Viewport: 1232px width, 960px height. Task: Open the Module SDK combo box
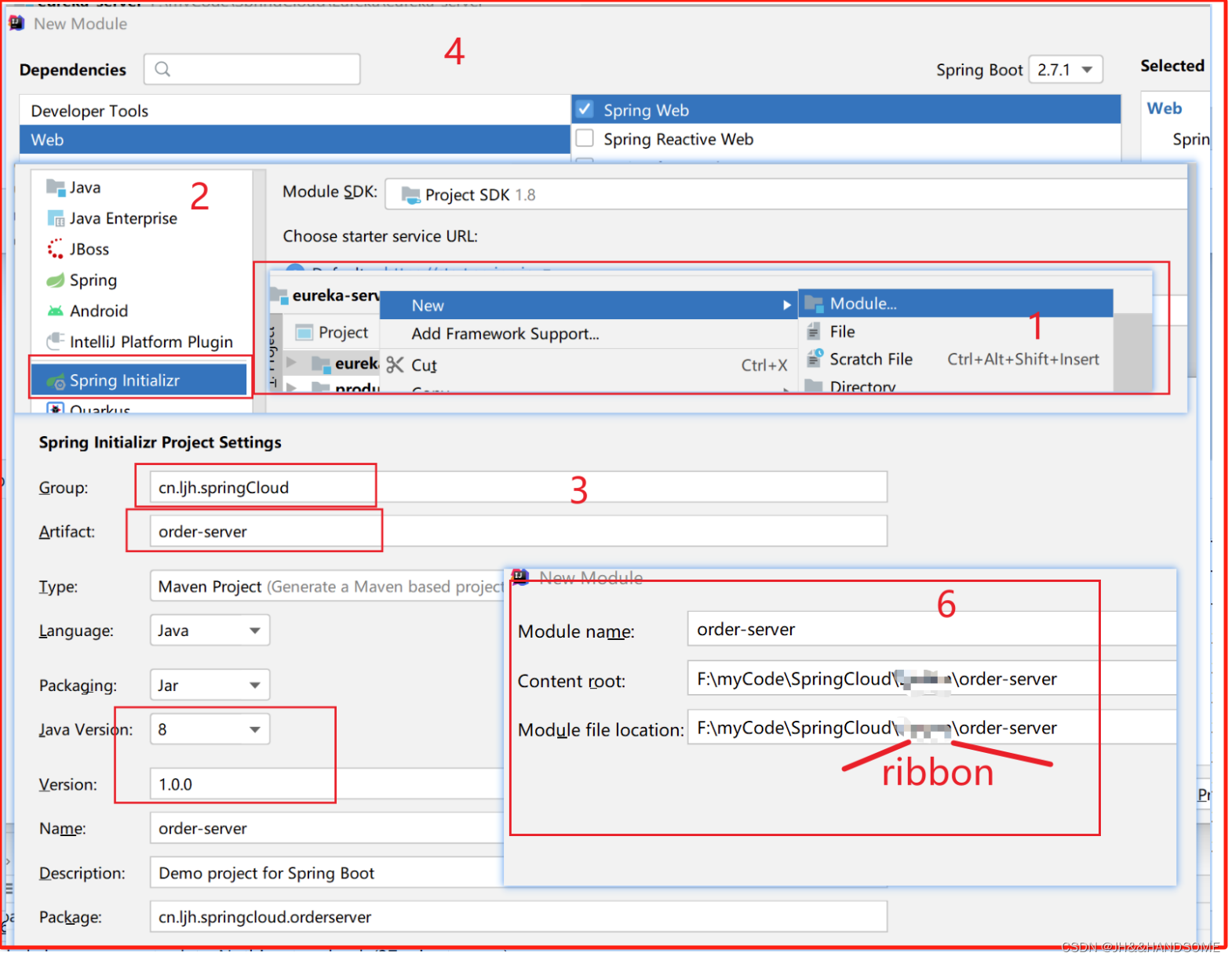tap(785, 195)
